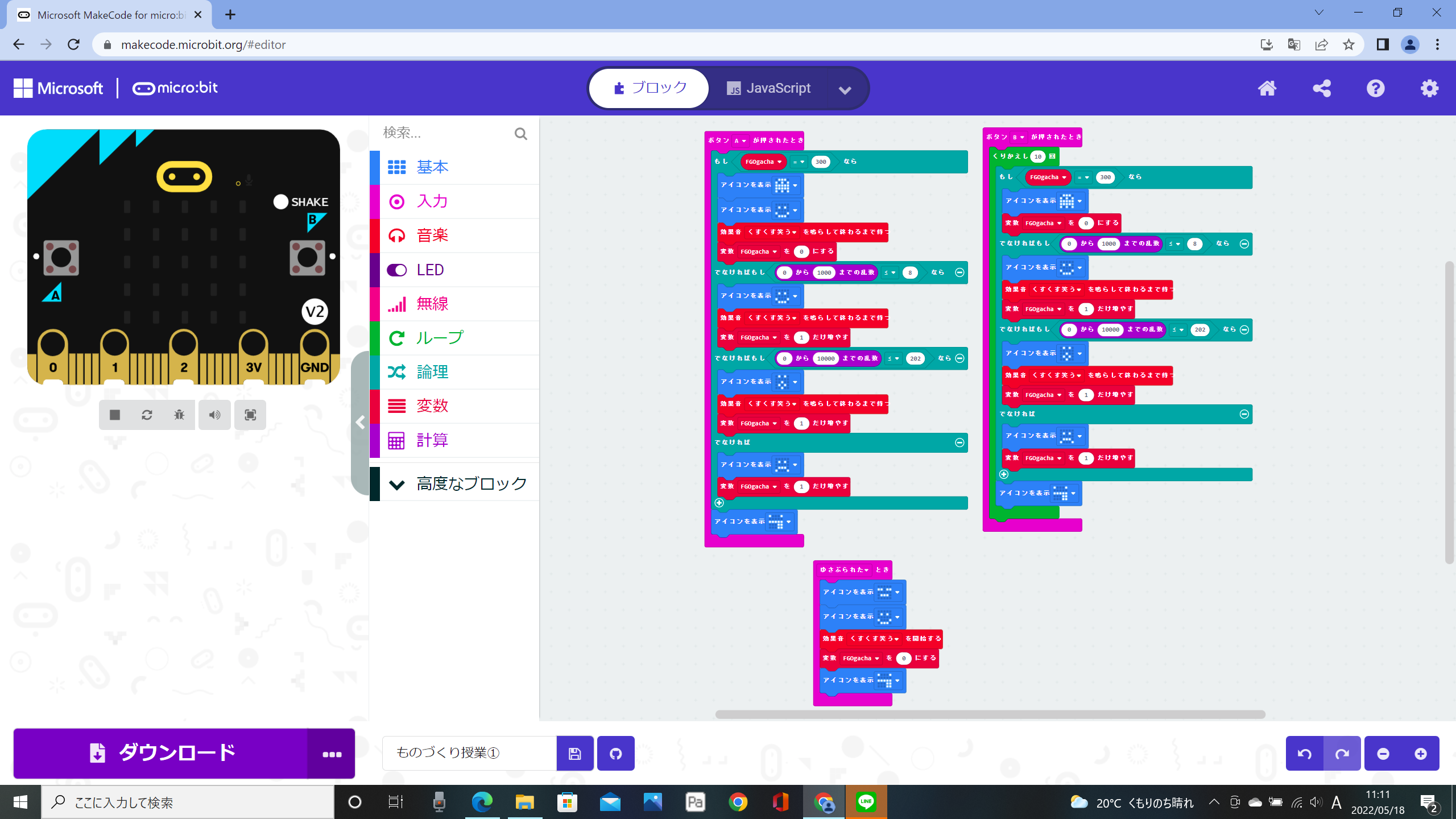
Task: Click the Windows taskbar search box
Action: pos(188,802)
